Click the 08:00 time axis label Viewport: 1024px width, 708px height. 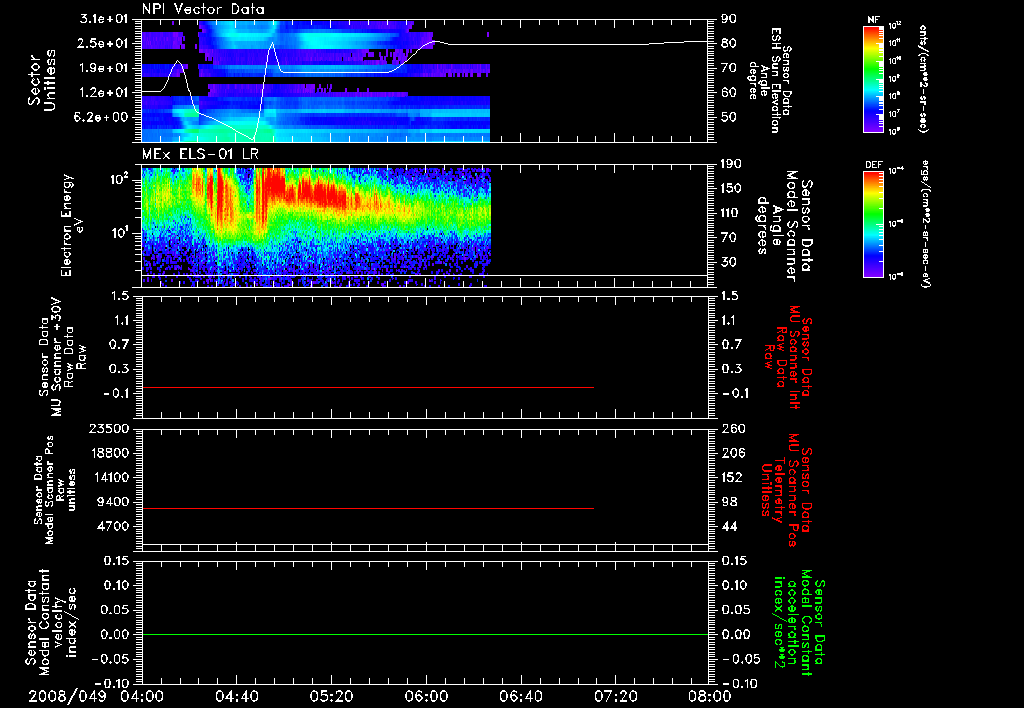tap(709, 696)
